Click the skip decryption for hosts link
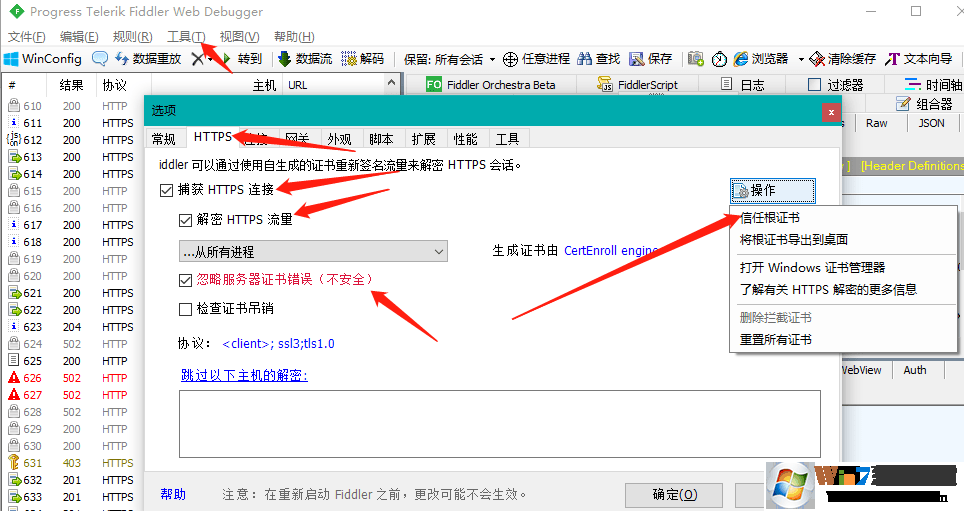Viewport: 964px width, 511px height. click(x=244, y=375)
